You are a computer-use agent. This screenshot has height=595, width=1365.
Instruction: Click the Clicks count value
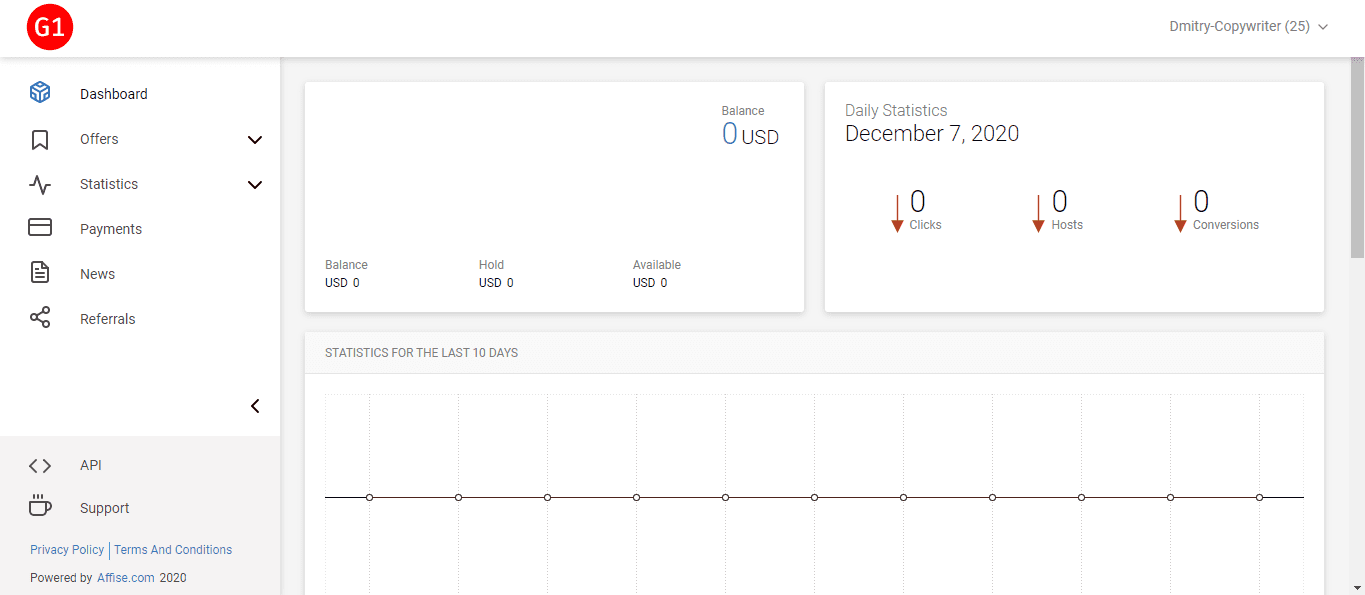click(917, 202)
